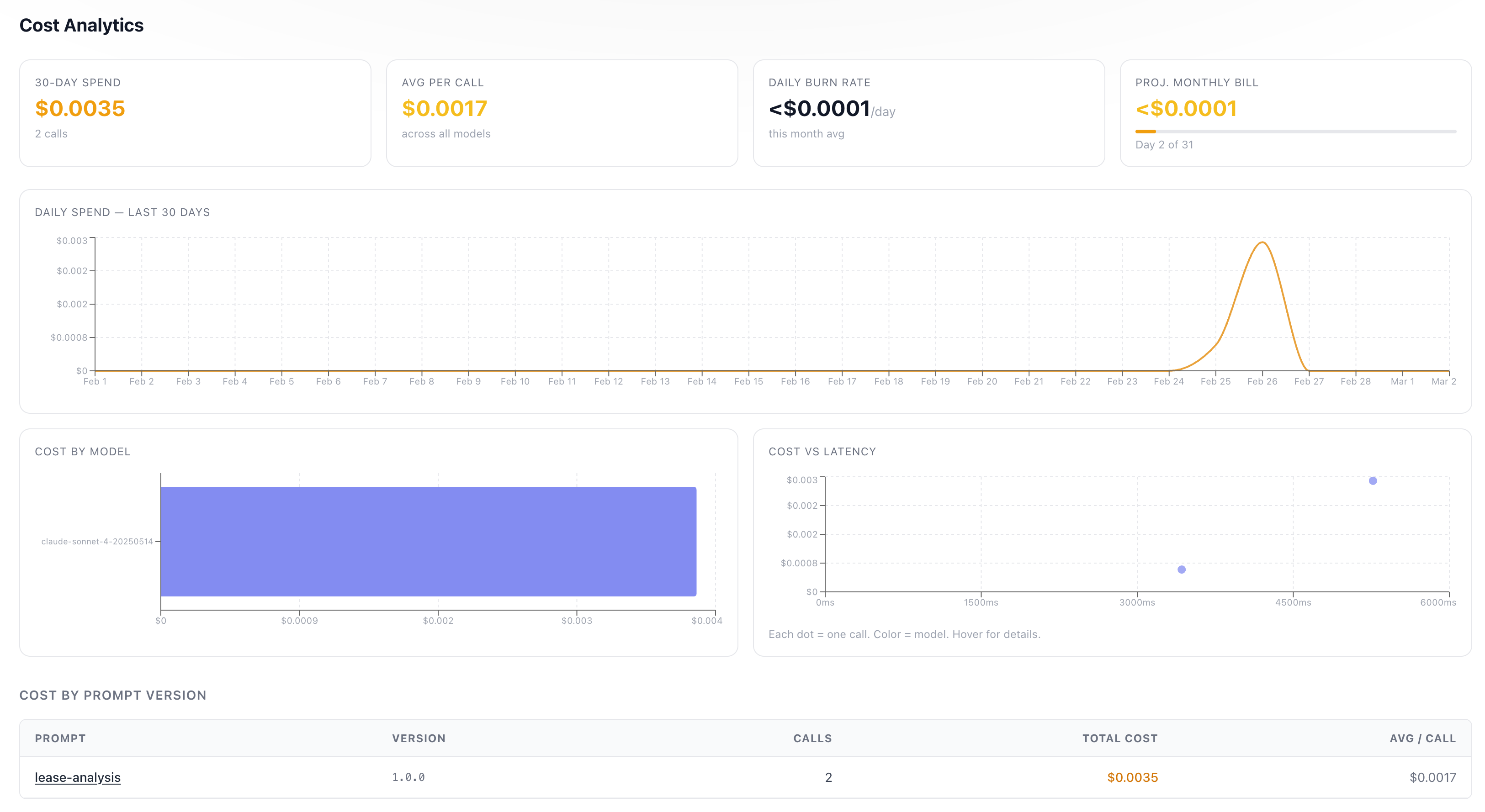The width and height of the screenshot is (1485, 812).
Task: Sort the table by CALLS column
Action: [812, 738]
